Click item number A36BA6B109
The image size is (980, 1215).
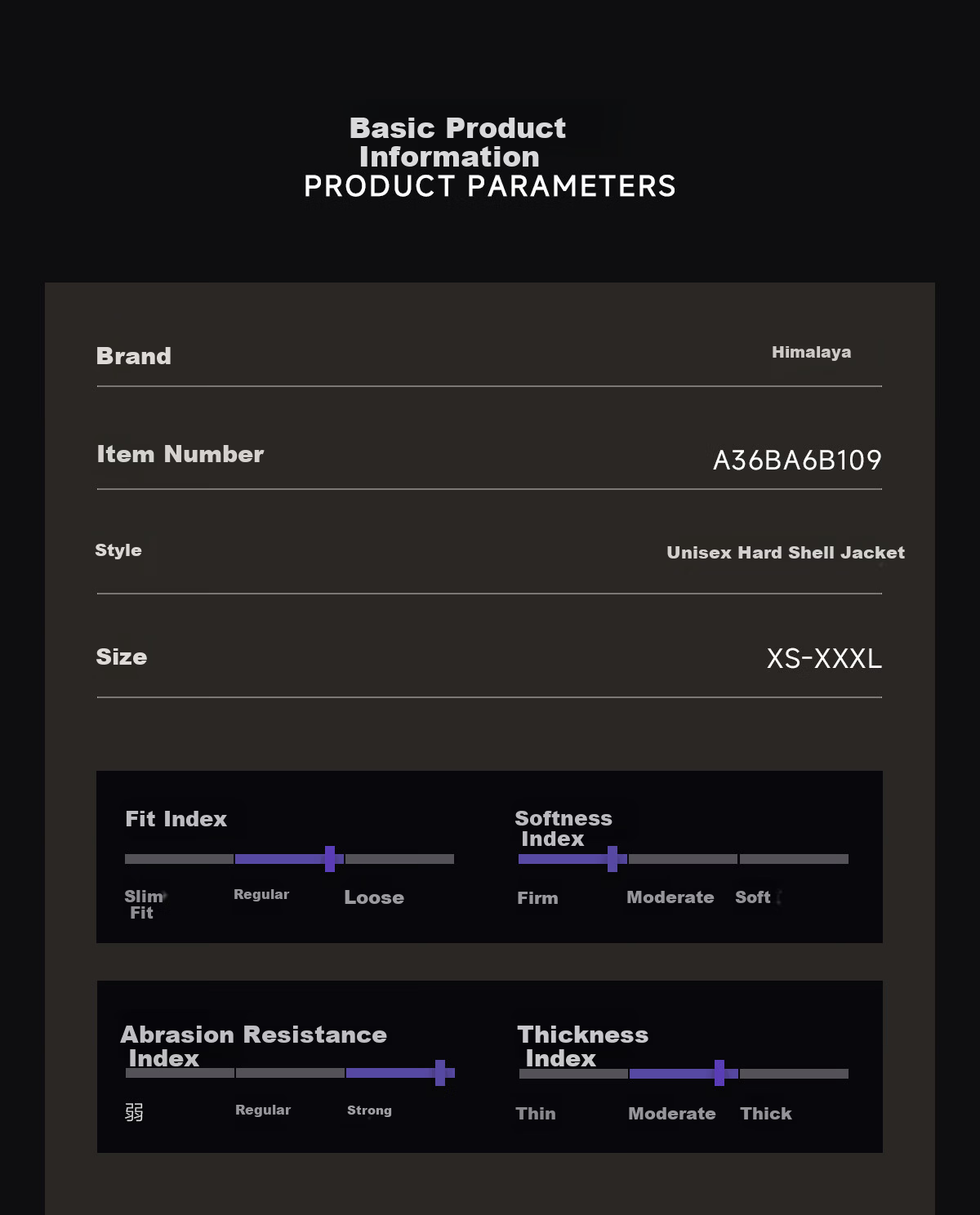click(797, 461)
